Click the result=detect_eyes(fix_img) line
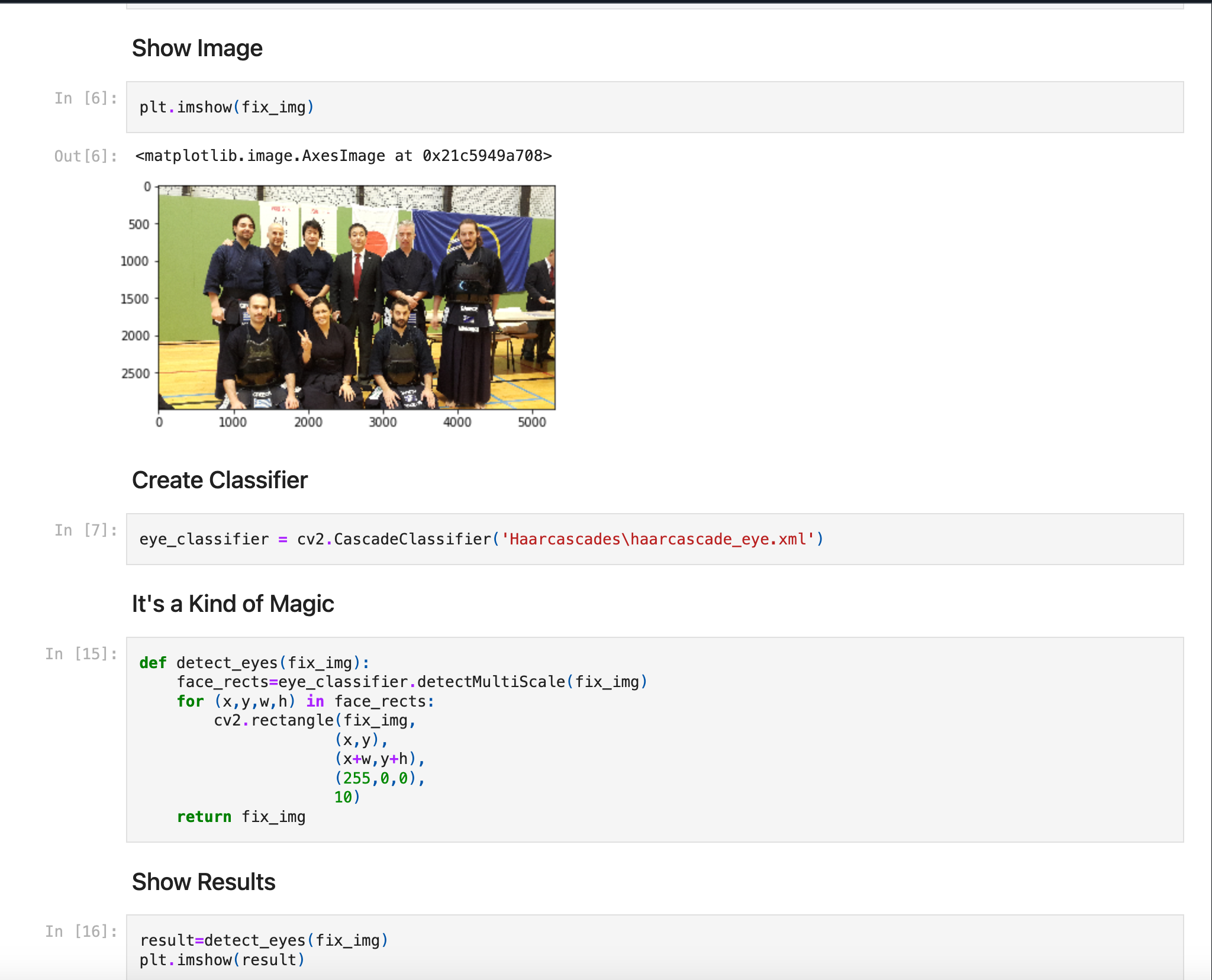 264,940
